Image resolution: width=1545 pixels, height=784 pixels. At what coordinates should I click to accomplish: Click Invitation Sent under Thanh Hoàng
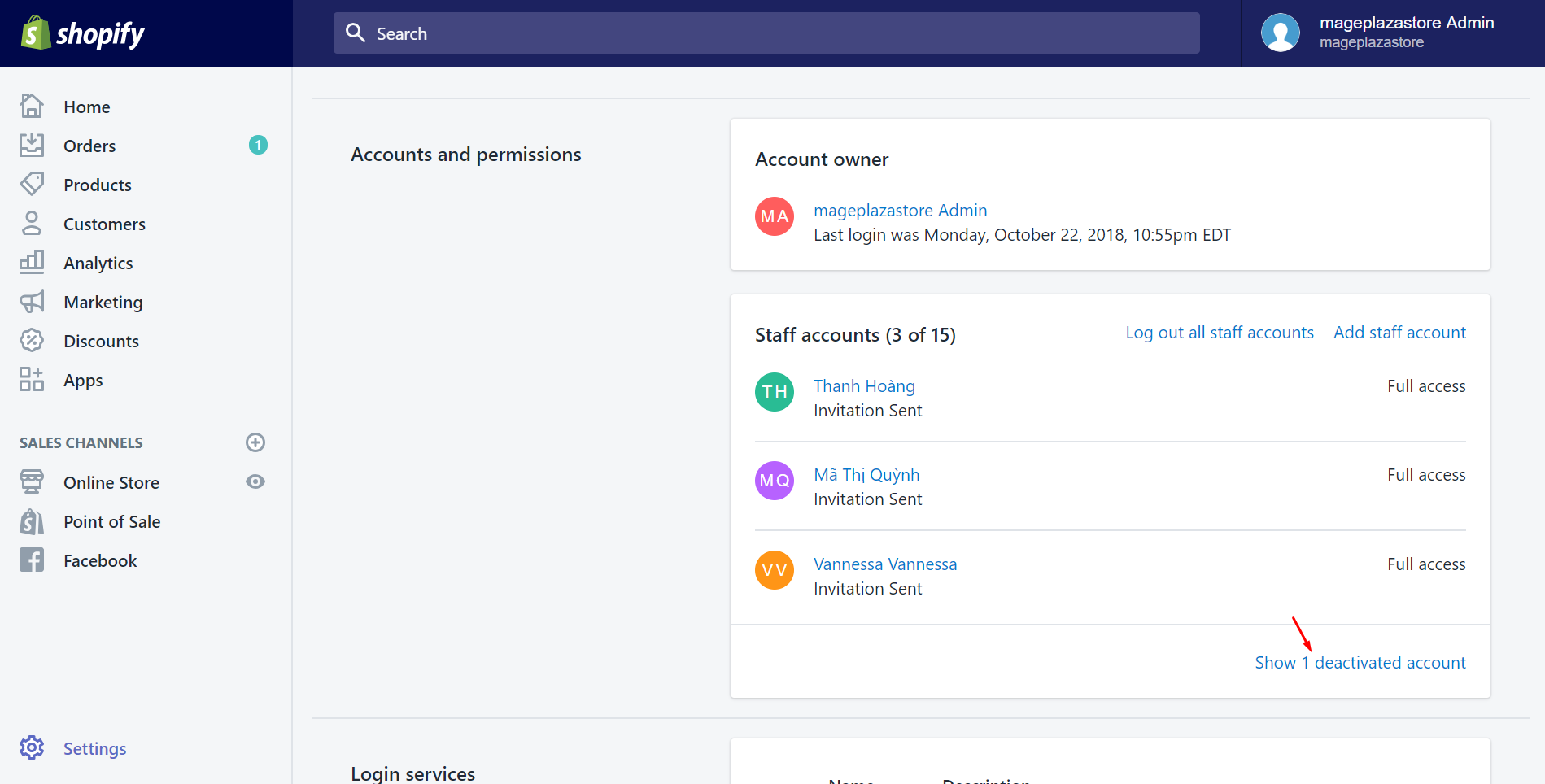(868, 411)
